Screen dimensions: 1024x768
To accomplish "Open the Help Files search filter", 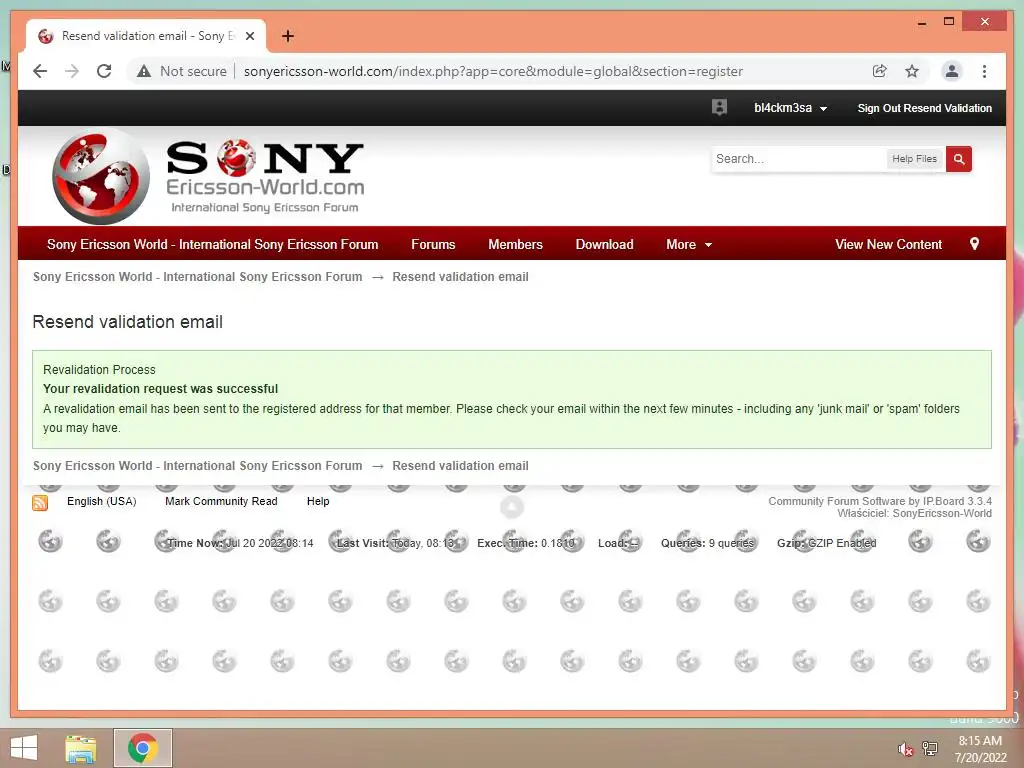I will click(x=914, y=159).
